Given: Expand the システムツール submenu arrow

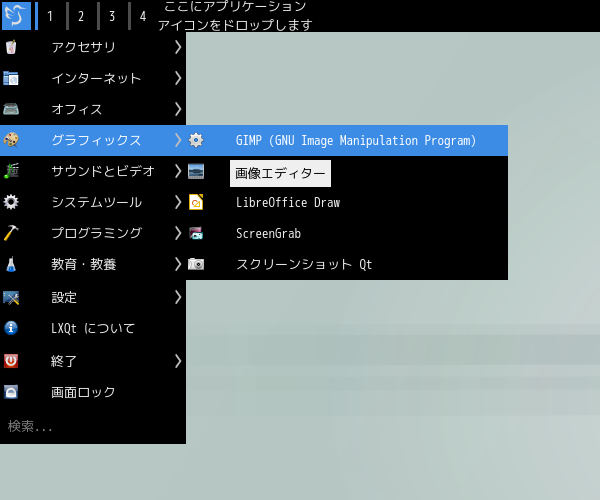Looking at the screenshot, I should pyautogui.click(x=178, y=202).
